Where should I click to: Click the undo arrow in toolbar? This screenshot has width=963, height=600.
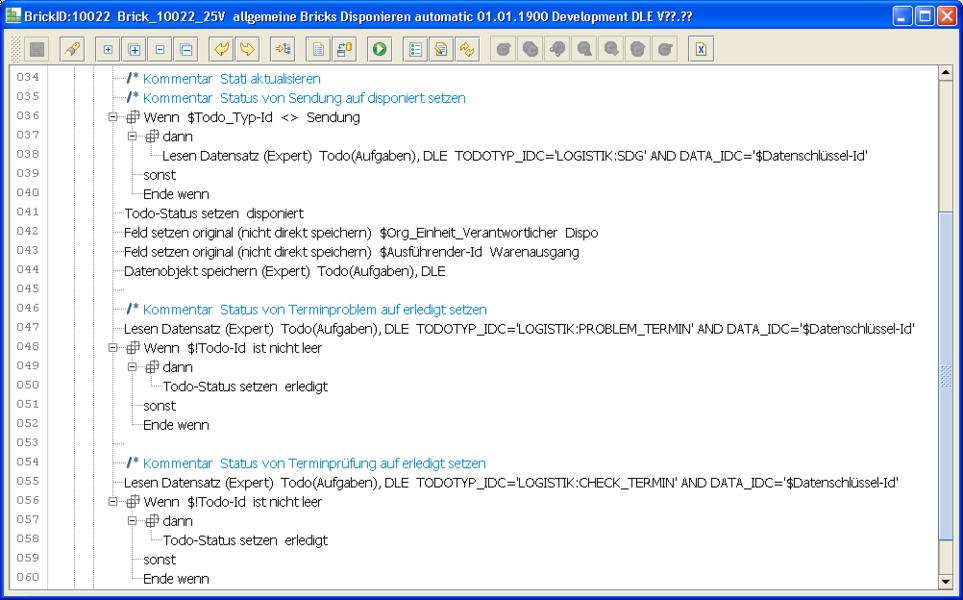(x=221, y=49)
